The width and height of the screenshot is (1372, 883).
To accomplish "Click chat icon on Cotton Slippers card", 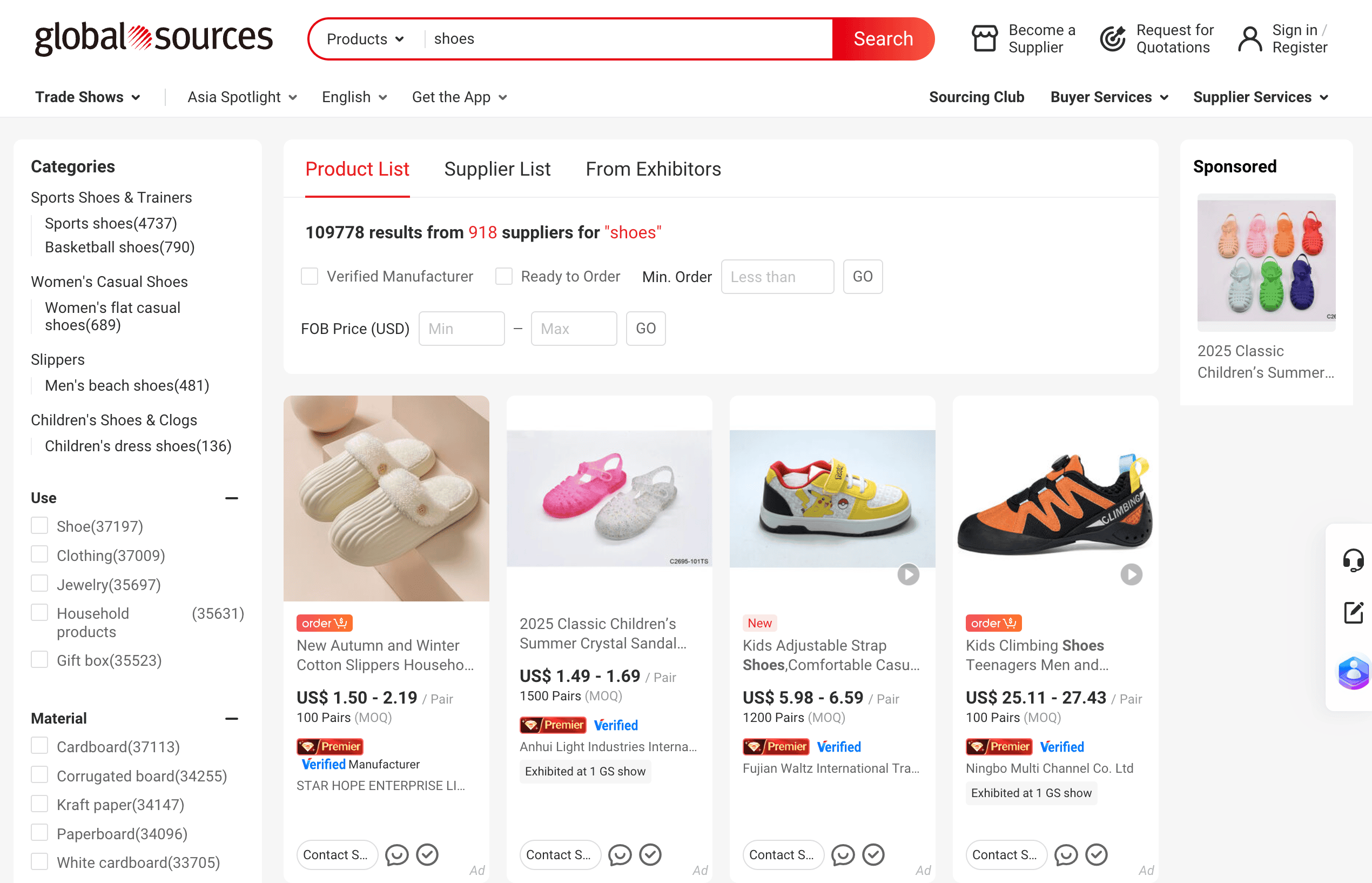I will [396, 855].
